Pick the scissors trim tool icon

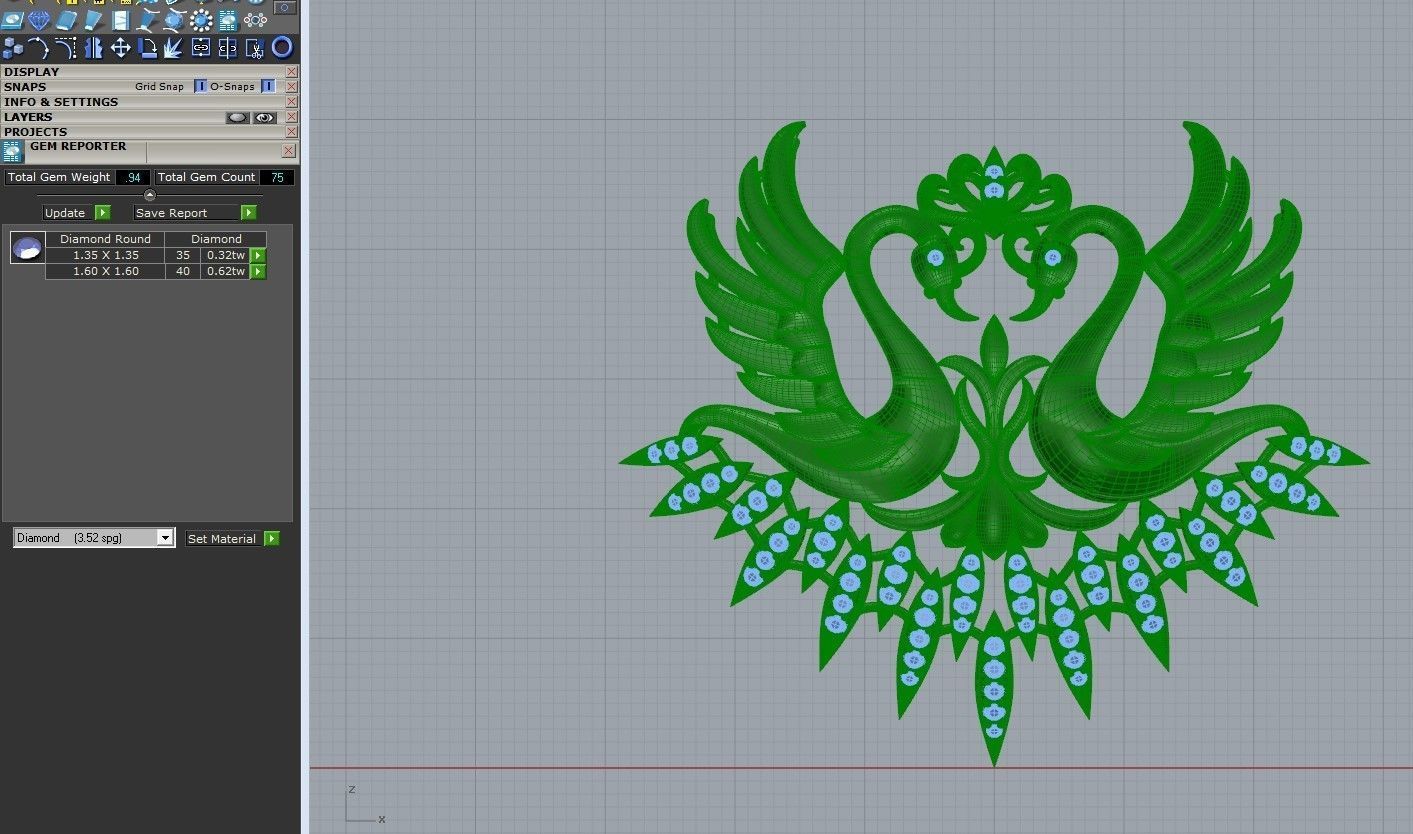coord(255,47)
